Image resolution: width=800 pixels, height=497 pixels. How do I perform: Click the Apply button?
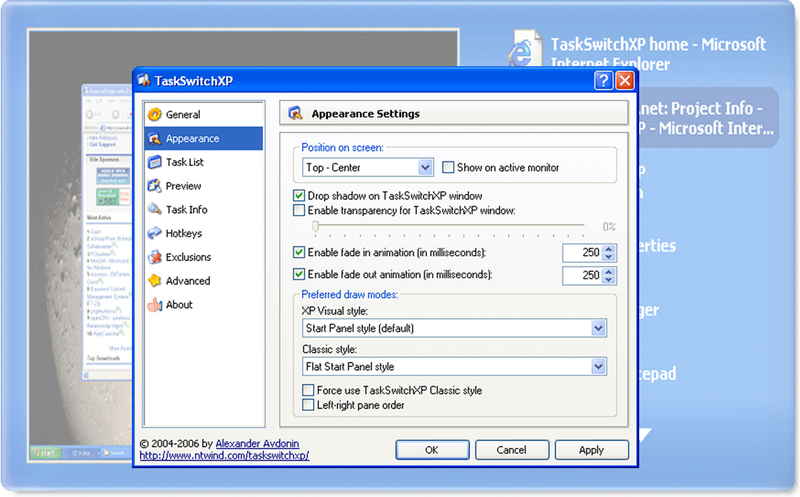pyautogui.click(x=591, y=450)
